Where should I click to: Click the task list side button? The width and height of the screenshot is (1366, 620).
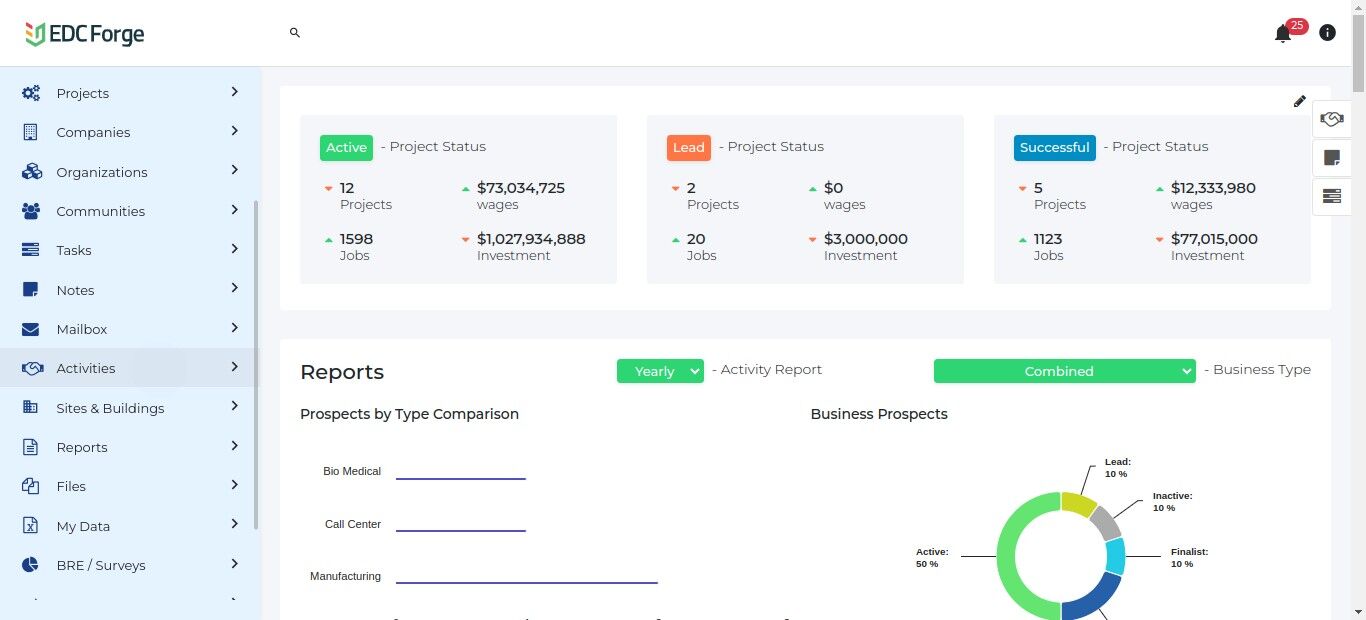pos(1331,196)
